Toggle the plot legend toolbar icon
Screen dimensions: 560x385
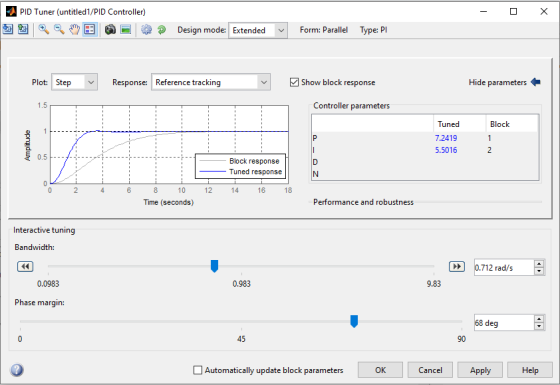tap(90, 30)
